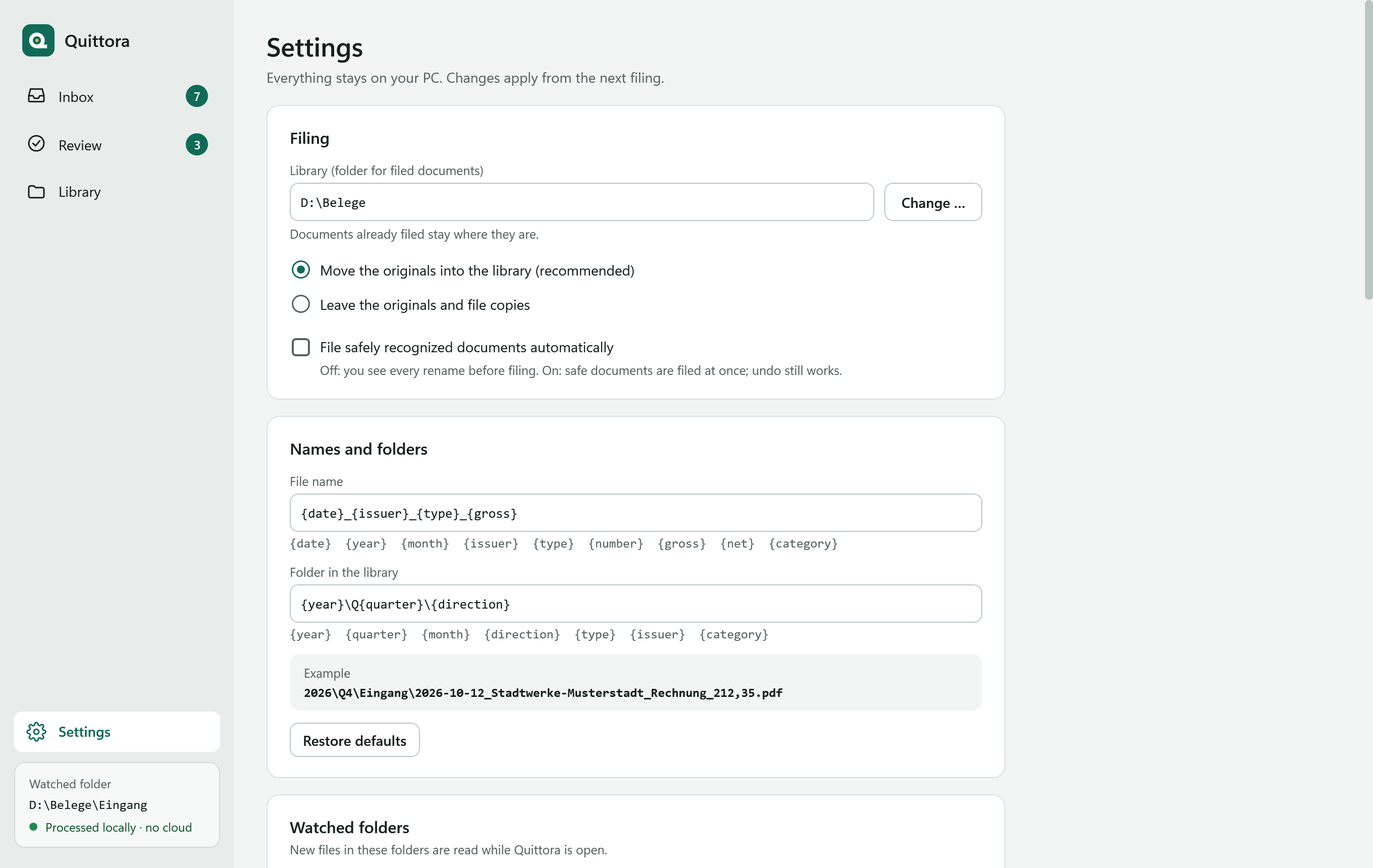Click the Change ... button

pyautogui.click(x=933, y=202)
